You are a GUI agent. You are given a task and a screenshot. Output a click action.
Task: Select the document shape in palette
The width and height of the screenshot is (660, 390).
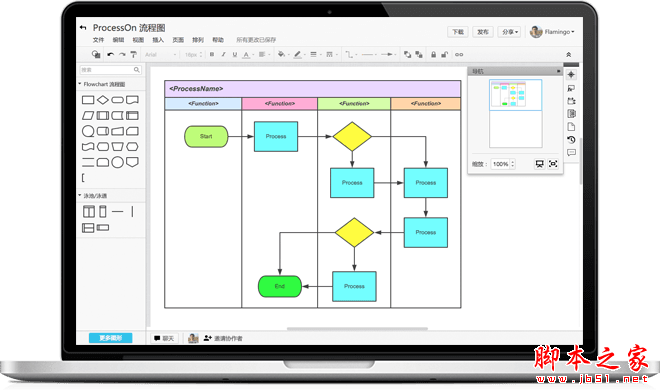(132, 100)
